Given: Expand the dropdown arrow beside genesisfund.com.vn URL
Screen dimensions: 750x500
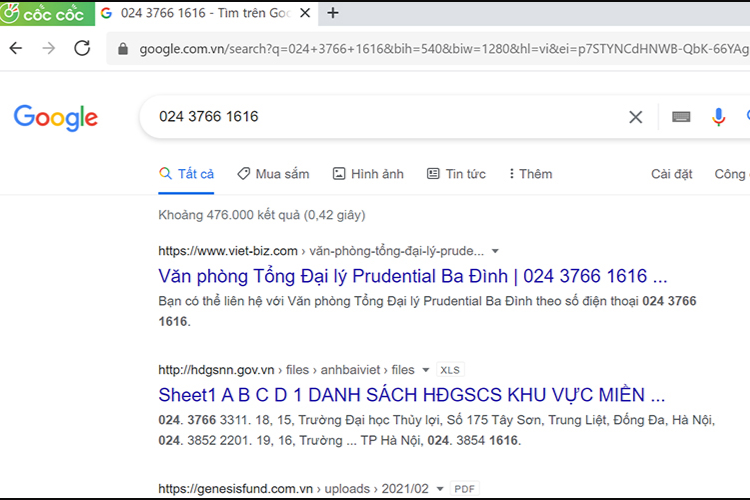Looking at the screenshot, I should [440, 489].
